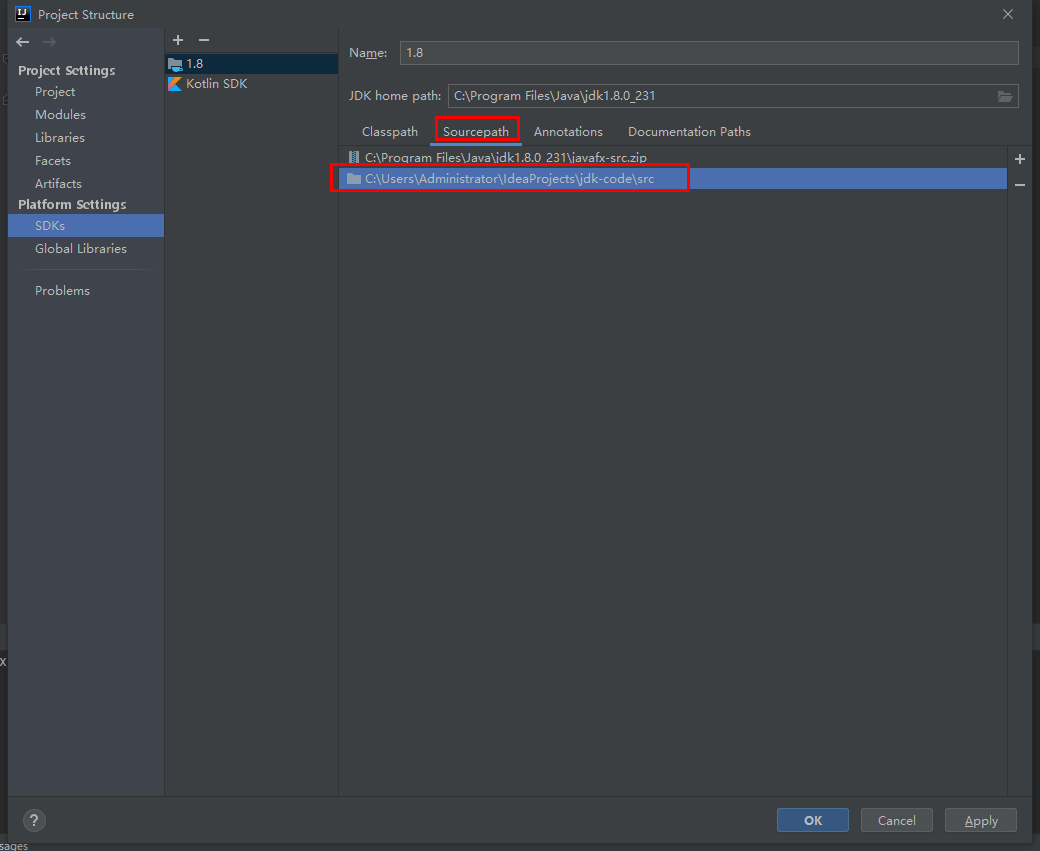
Task: Switch to the Classpath tab
Action: point(390,131)
